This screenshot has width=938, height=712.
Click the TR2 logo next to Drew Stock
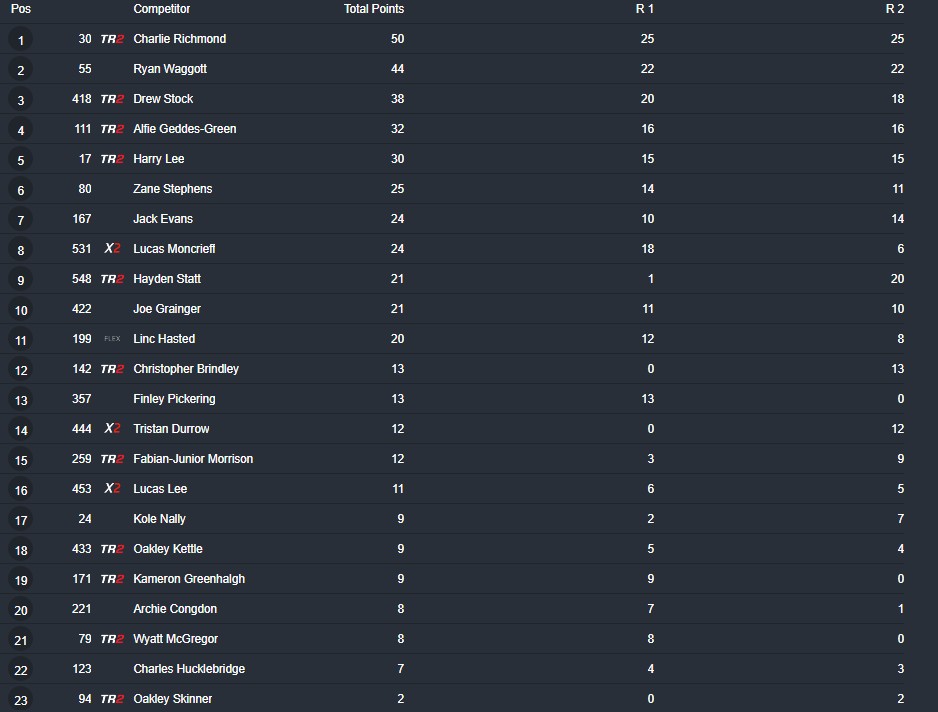(x=112, y=99)
